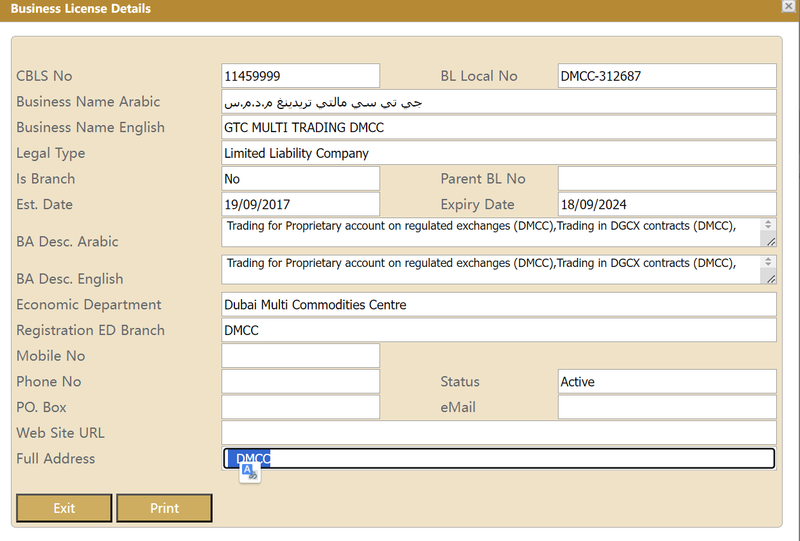
Task: Click the Parent BL No label
Action: tap(483, 179)
